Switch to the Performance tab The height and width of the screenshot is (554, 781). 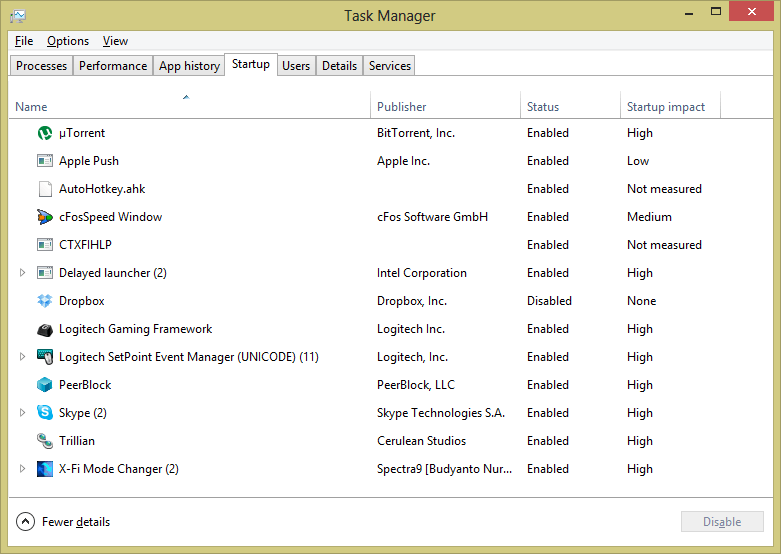click(x=113, y=66)
